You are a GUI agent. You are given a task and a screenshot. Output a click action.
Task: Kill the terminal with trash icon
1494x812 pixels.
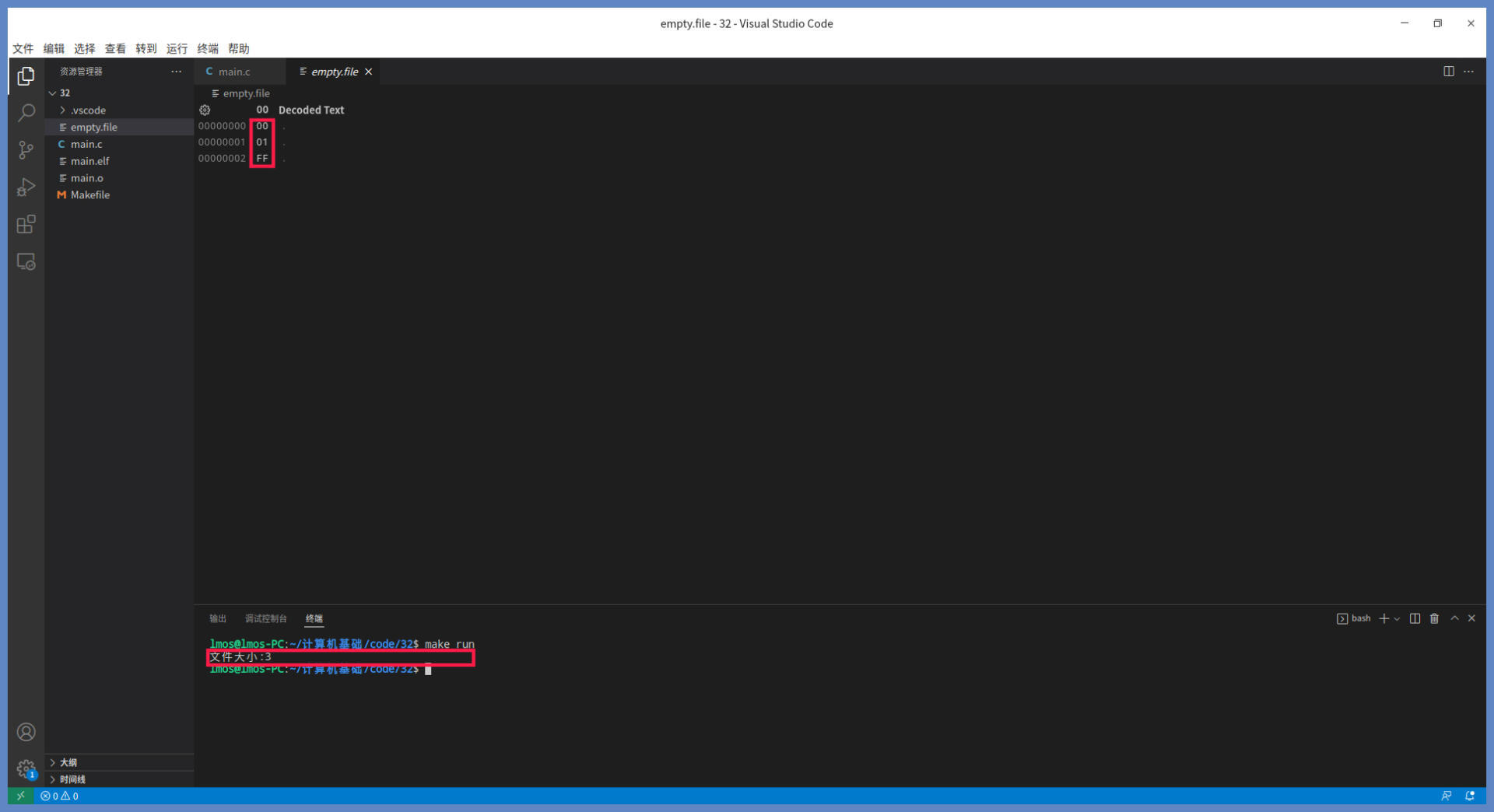pyautogui.click(x=1434, y=619)
